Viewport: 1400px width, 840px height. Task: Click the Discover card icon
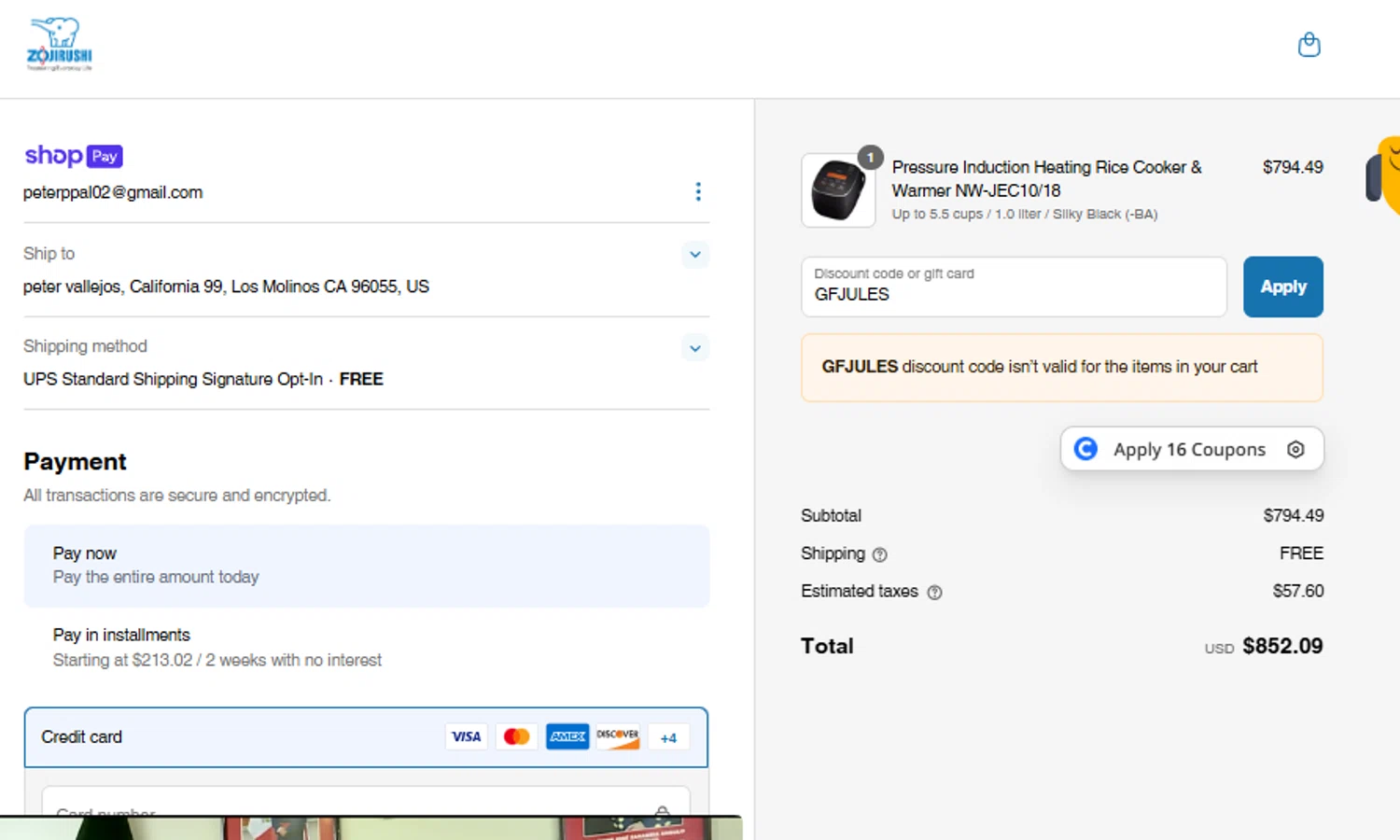618,736
